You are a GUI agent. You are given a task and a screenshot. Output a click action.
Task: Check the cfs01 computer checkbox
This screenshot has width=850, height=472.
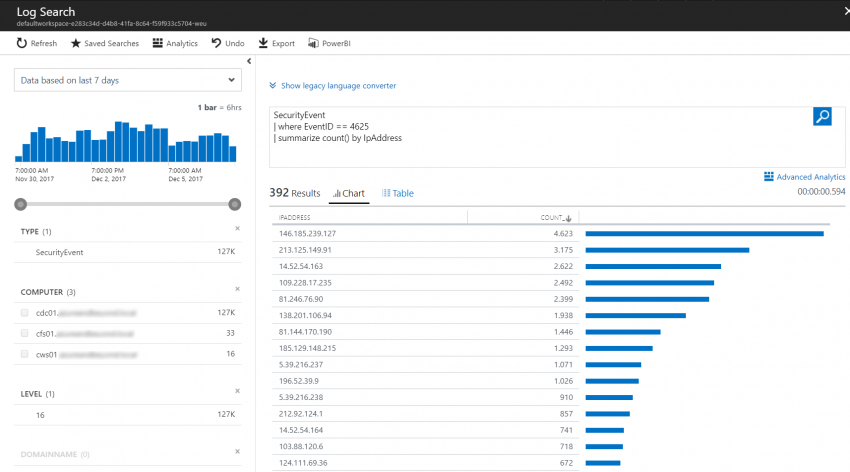click(24, 333)
